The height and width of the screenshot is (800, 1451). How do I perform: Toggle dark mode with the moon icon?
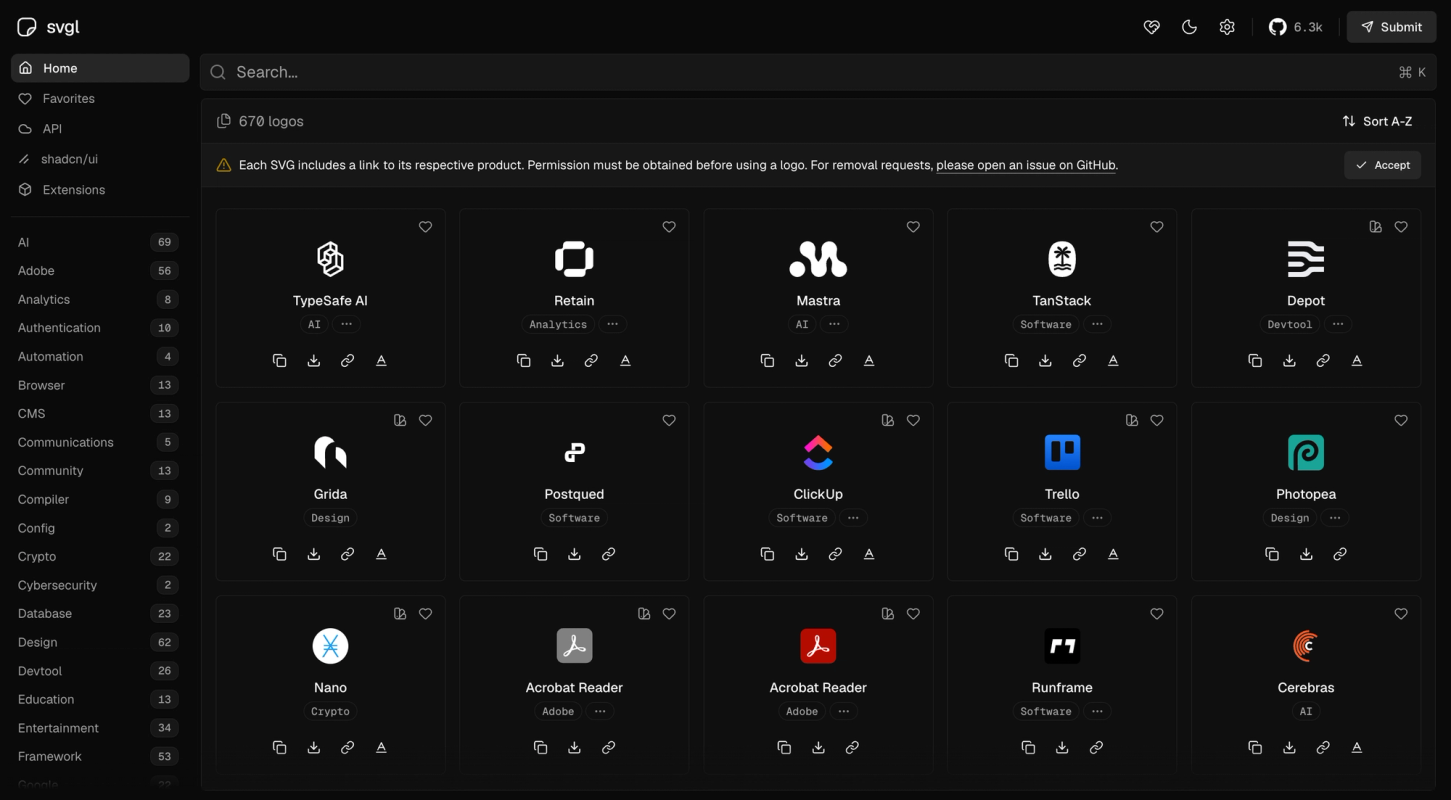[x=1189, y=27]
